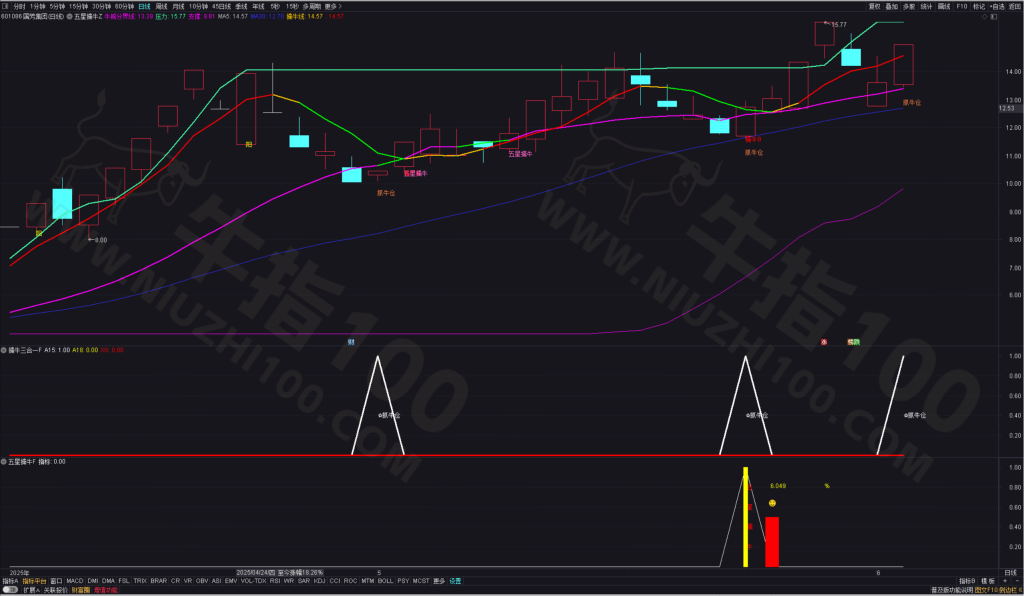Screen dimensions: 1024x596
Task: Select the 15分钟 timeframe
Action: click(78, 7)
